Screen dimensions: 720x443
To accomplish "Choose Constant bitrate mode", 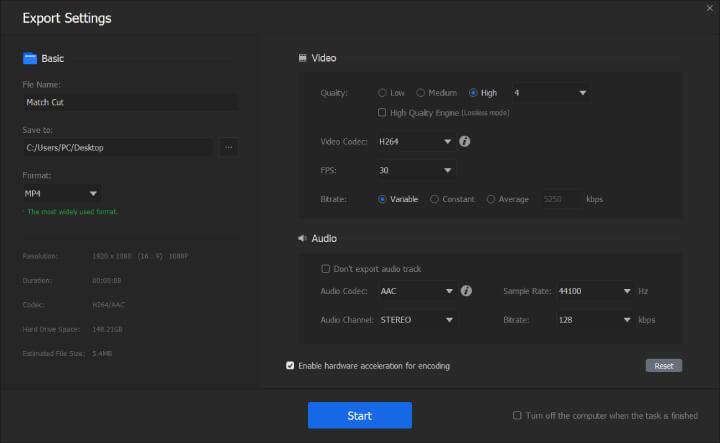I will click(434, 199).
